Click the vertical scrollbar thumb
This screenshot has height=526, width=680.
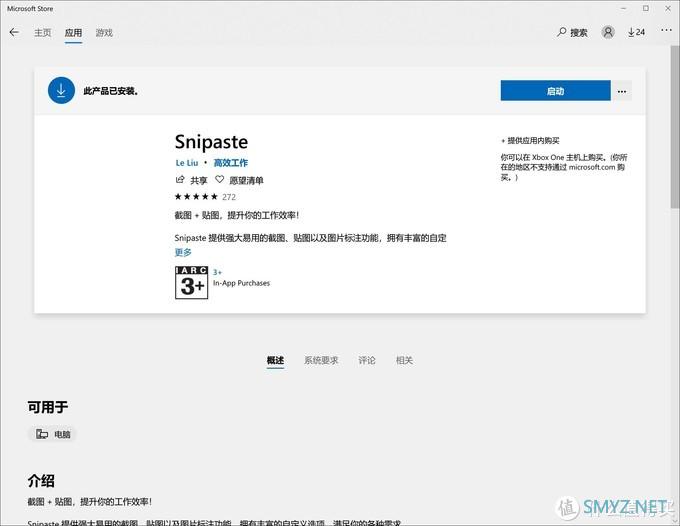[x=675, y=128]
